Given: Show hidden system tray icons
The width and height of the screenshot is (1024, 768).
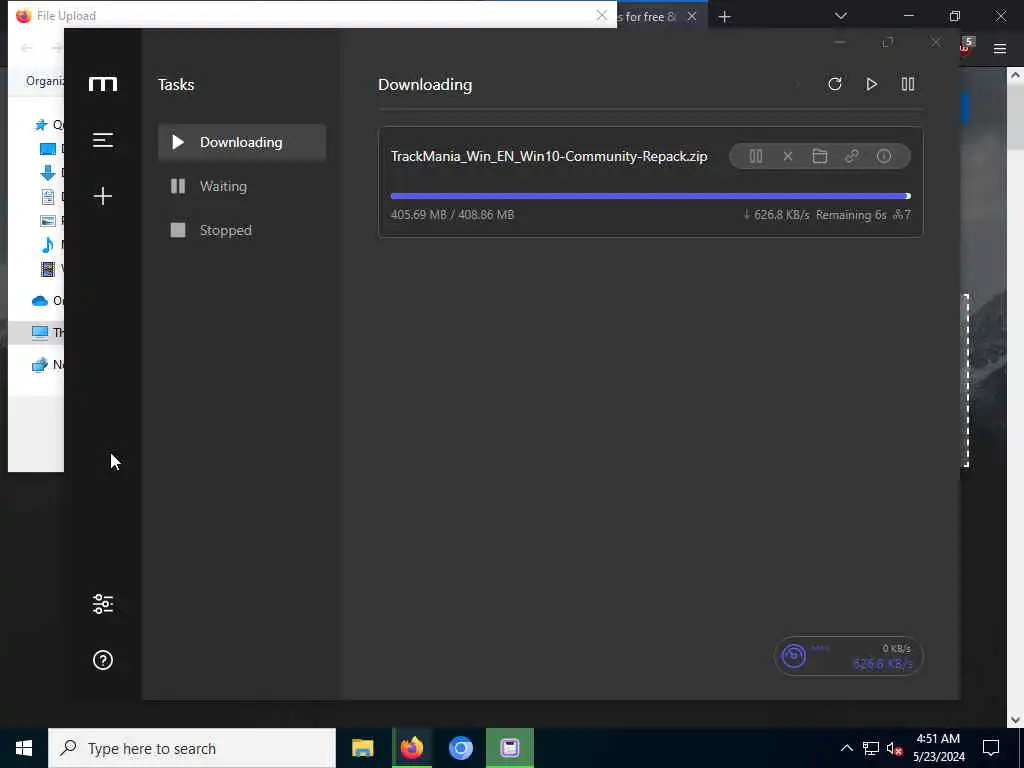Looking at the screenshot, I should pyautogui.click(x=846, y=748).
